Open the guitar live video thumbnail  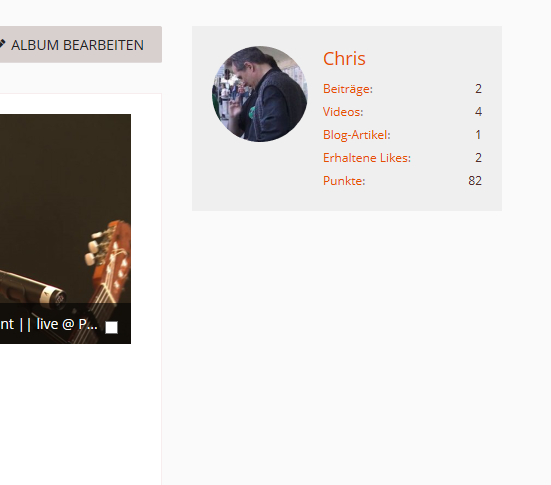pos(65,229)
